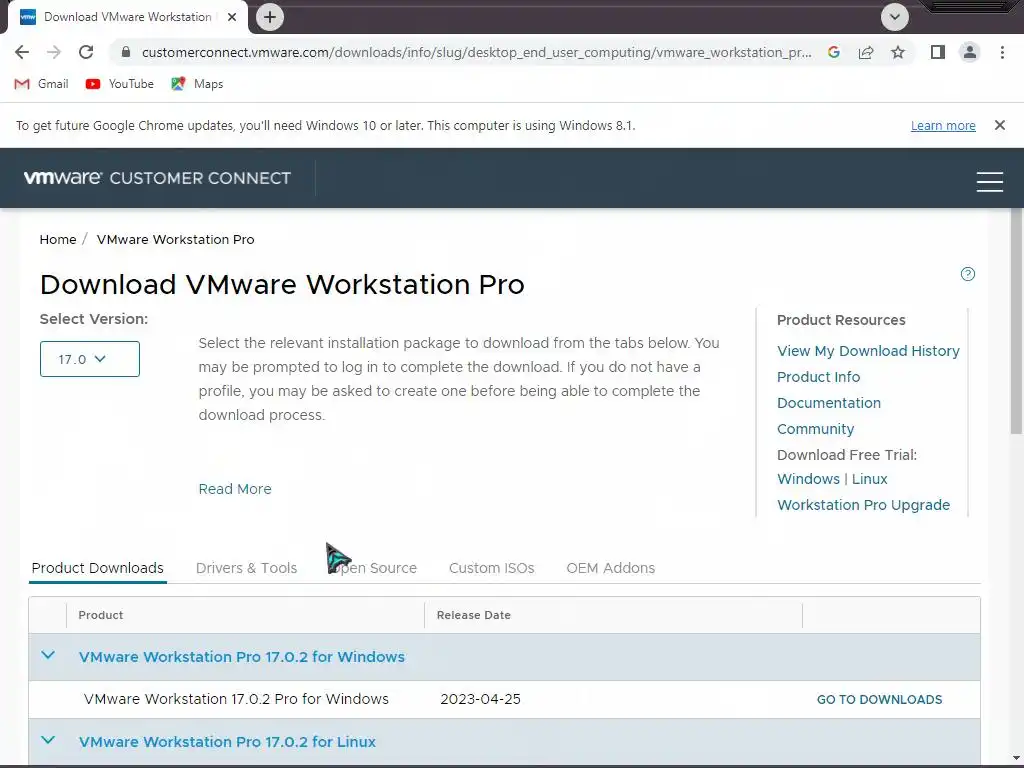Click the page vertical scrollbar thumb
This screenshot has width=1024, height=768.
[x=1016, y=321]
